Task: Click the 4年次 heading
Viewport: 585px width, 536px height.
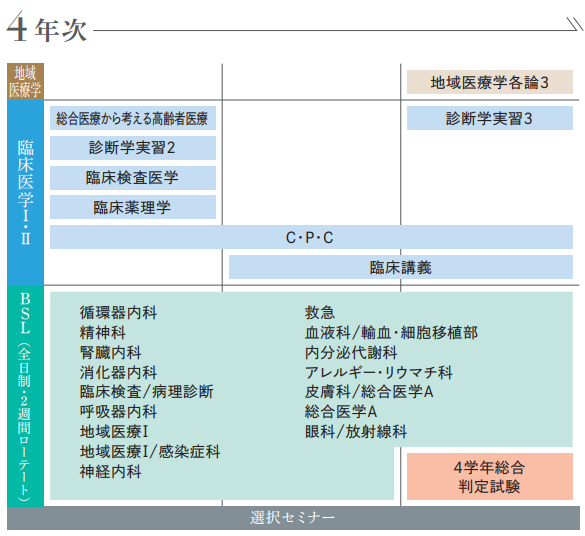Action: tap(47, 28)
